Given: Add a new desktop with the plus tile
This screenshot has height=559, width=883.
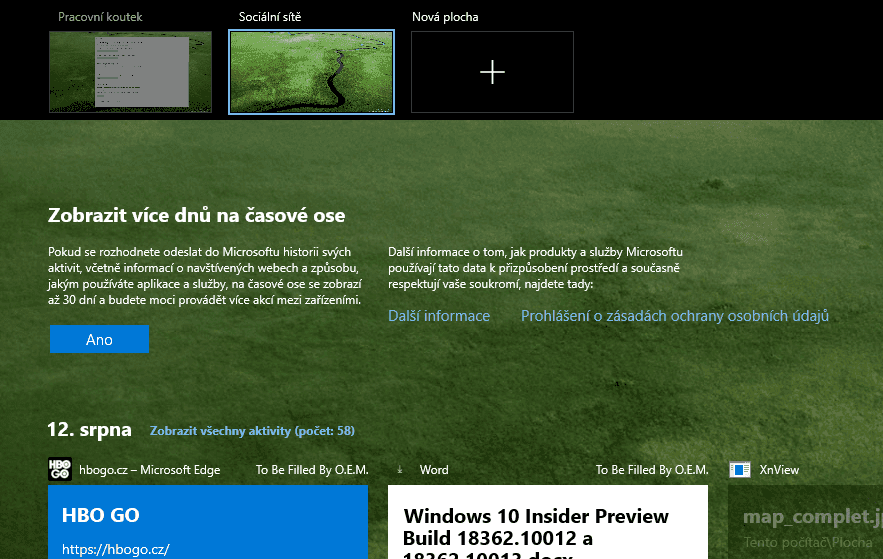Looking at the screenshot, I should (492, 72).
